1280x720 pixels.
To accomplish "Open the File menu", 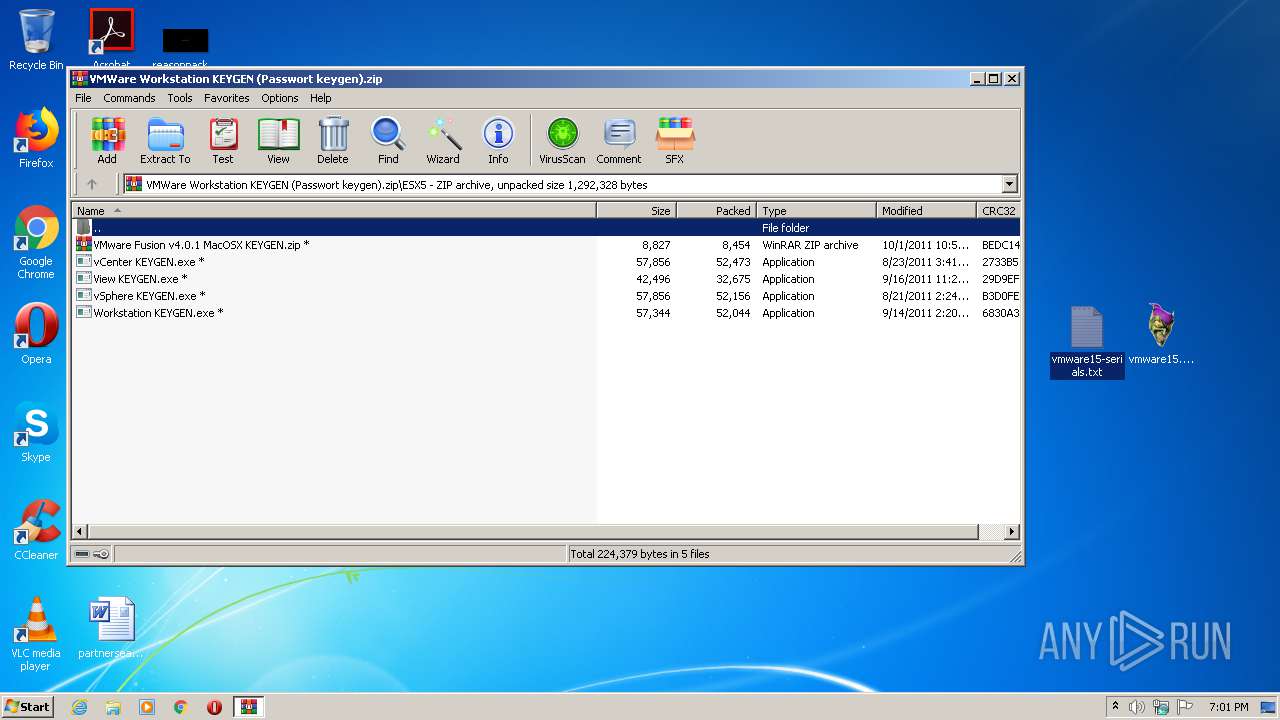I will (83, 98).
